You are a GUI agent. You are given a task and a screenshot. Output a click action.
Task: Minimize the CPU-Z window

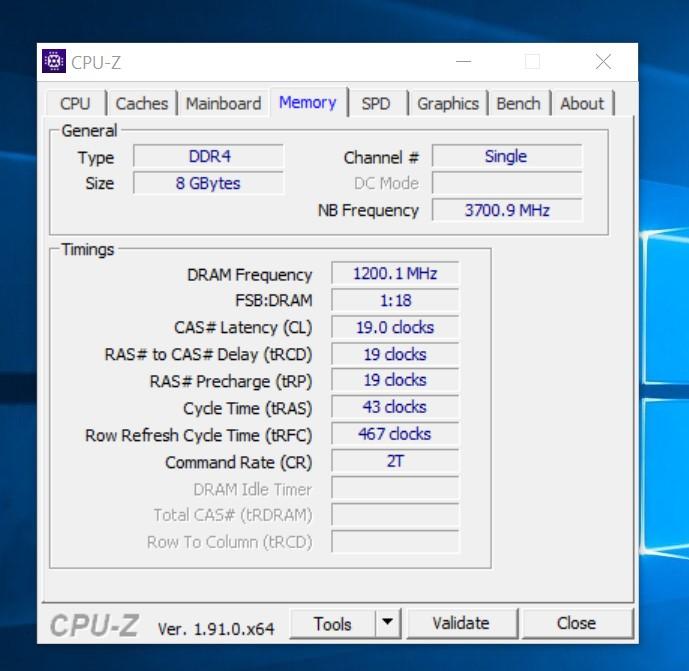click(464, 62)
